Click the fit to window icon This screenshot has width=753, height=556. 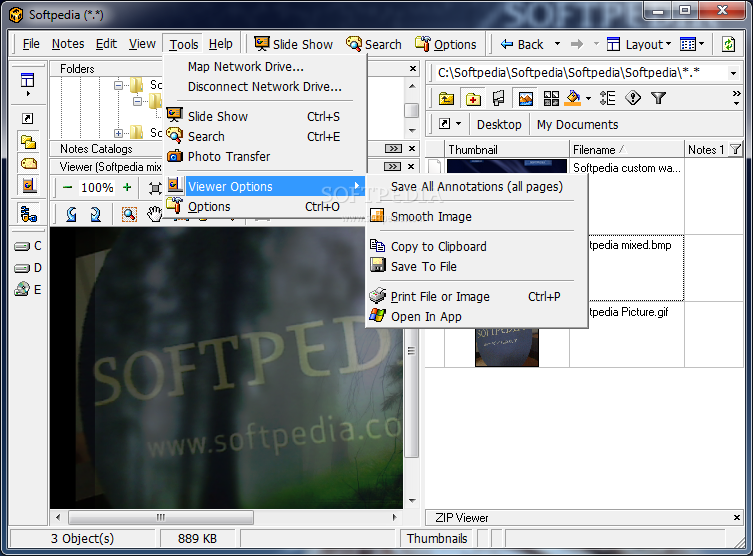(155, 188)
